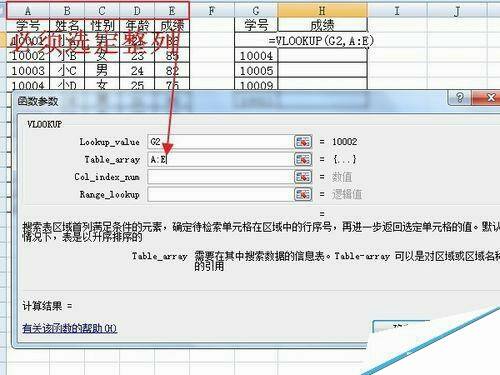Select column H header

(322, 11)
